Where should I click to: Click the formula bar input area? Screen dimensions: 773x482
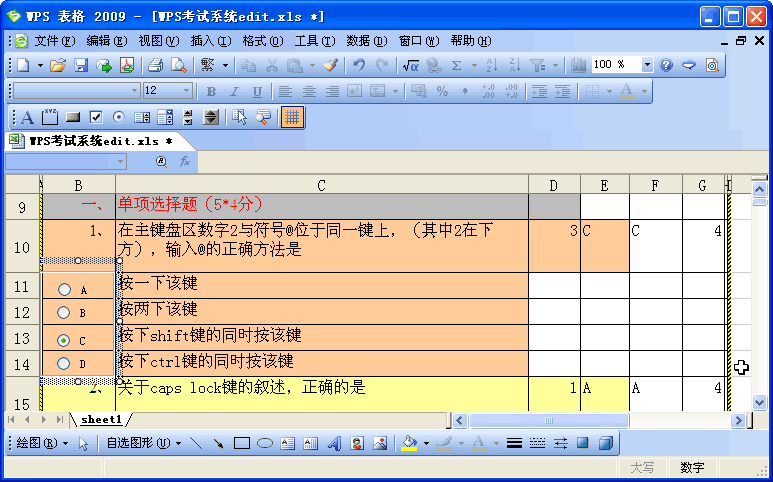tap(482, 161)
